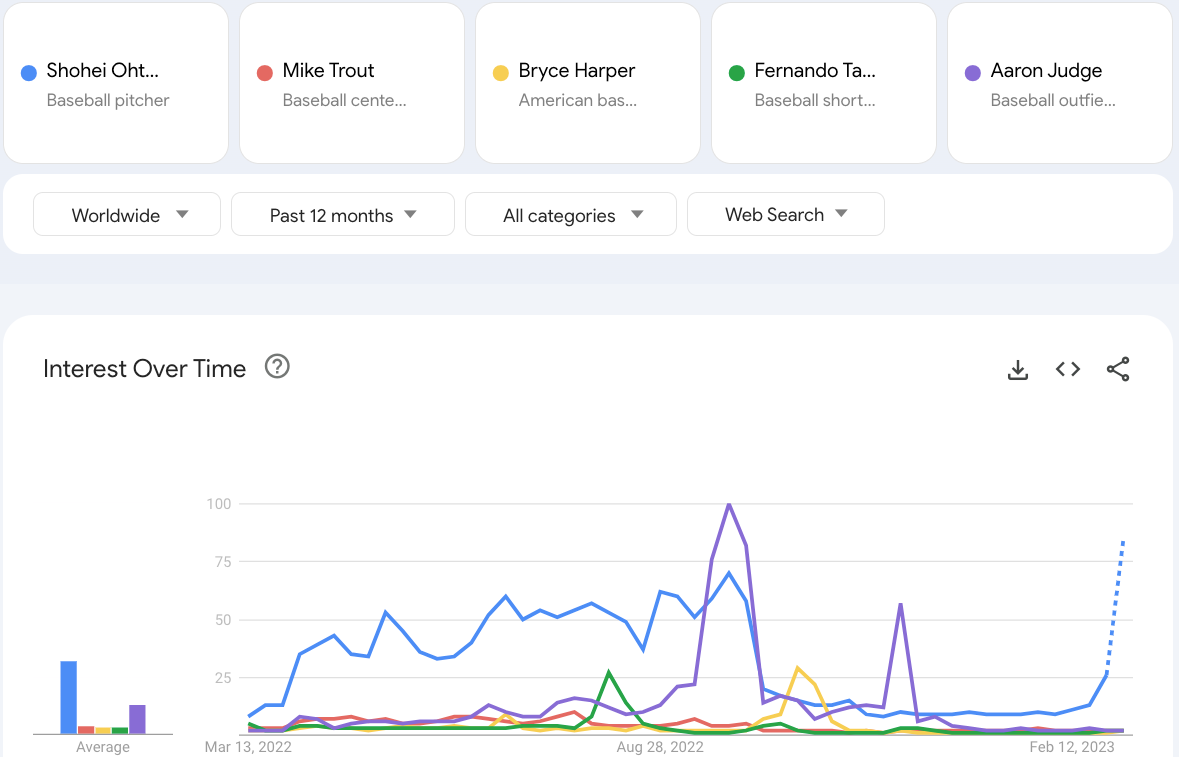Click the 'Average' label under the bars
Image resolution: width=1179 pixels, height=757 pixels.
tap(102, 746)
